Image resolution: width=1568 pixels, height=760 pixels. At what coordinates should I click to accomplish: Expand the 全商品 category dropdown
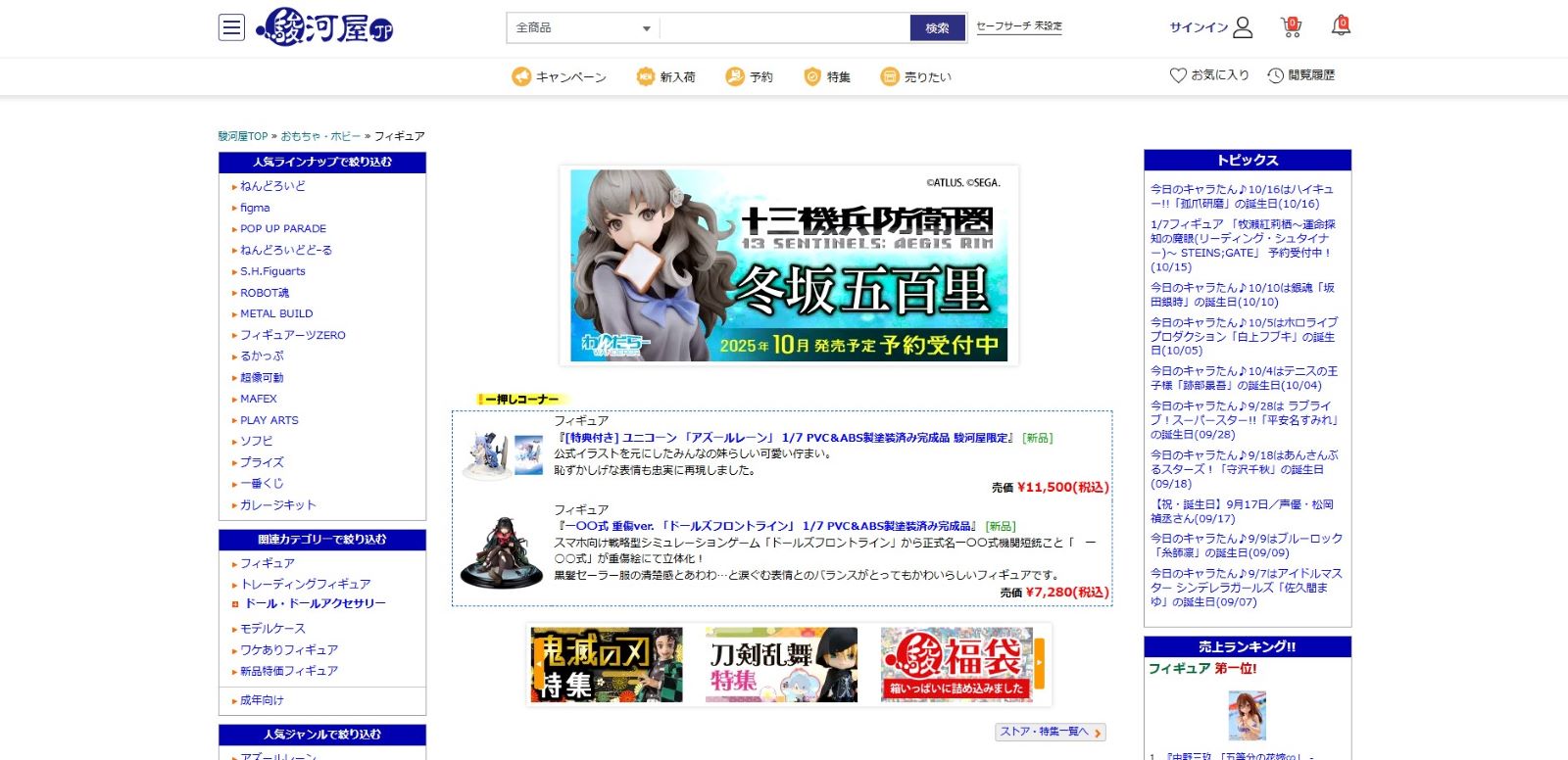coord(583,28)
